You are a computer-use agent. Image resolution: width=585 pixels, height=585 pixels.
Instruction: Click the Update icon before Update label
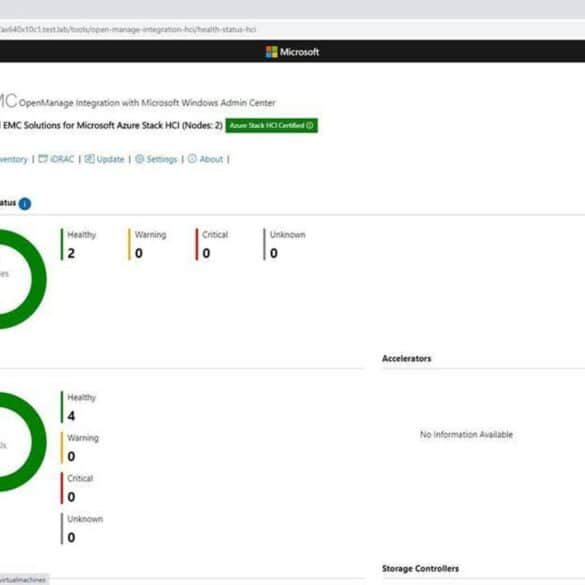click(x=89, y=159)
